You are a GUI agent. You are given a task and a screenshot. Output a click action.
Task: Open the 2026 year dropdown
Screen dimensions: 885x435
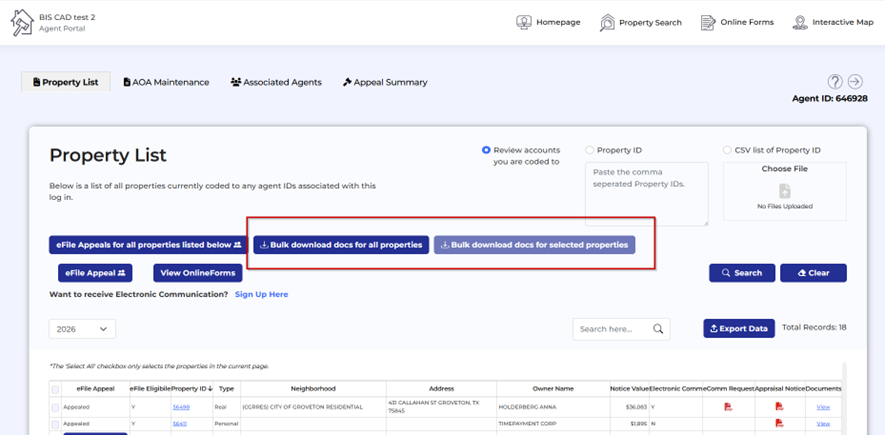pos(82,329)
